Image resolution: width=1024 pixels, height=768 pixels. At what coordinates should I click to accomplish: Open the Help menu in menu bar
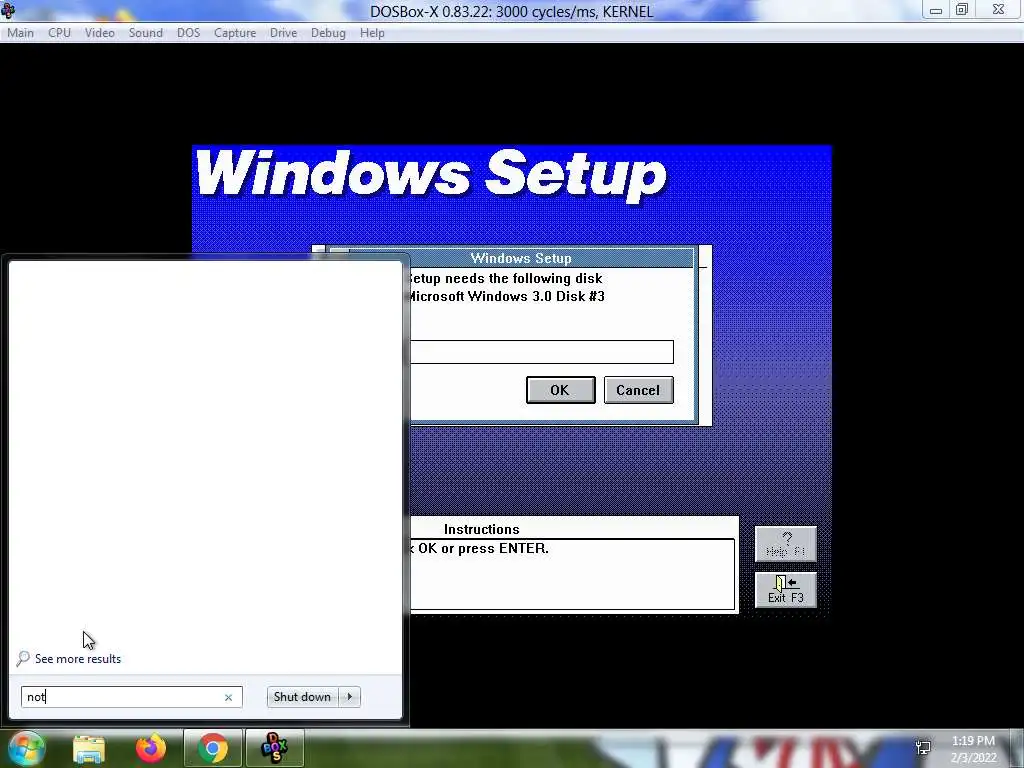coord(372,33)
